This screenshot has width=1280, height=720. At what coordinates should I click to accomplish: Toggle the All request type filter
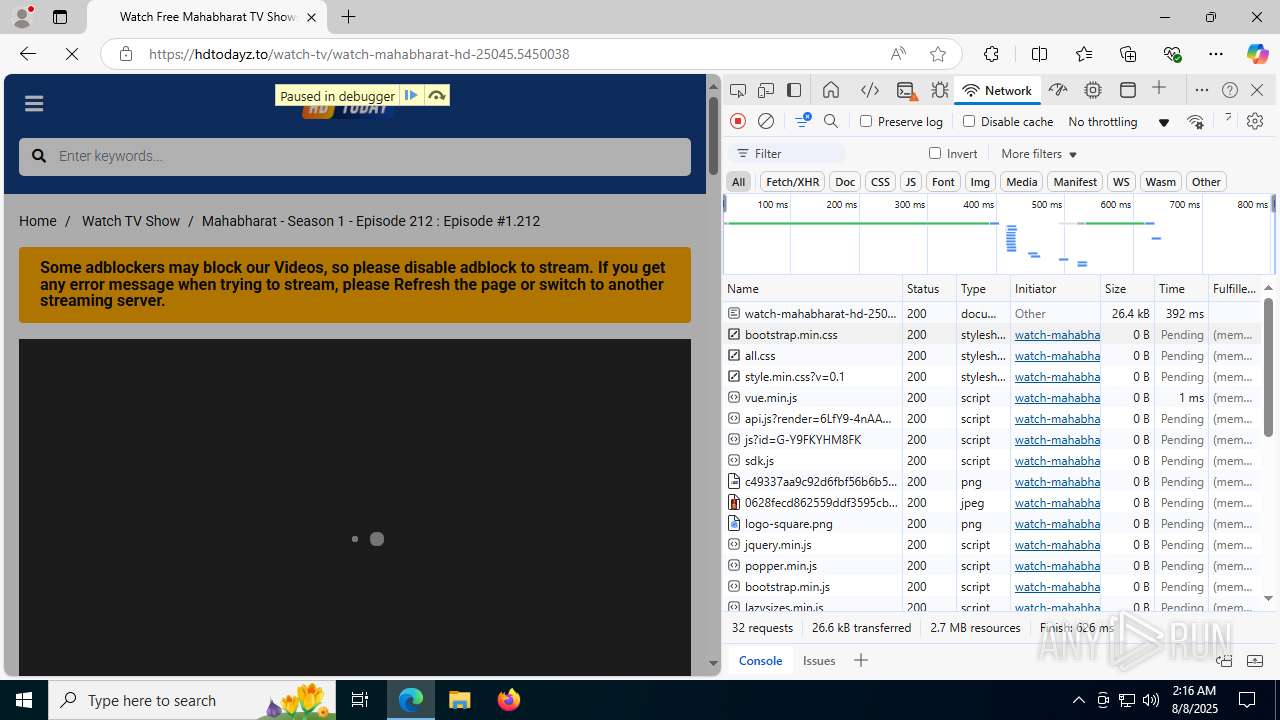click(x=738, y=182)
